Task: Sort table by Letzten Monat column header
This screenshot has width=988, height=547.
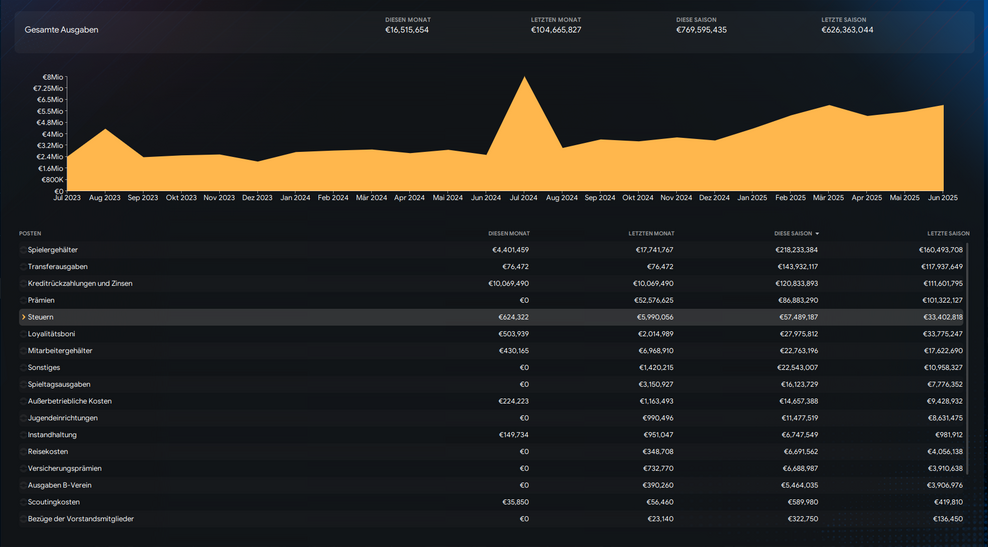Action: 652,233
